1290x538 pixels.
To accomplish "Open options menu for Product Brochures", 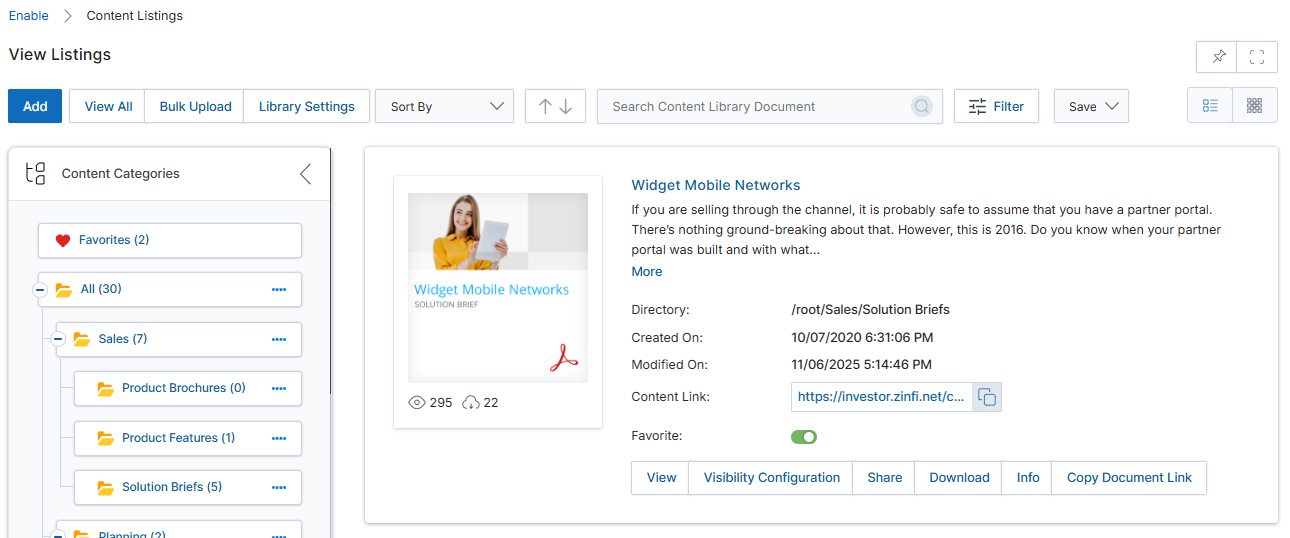I will click(279, 388).
